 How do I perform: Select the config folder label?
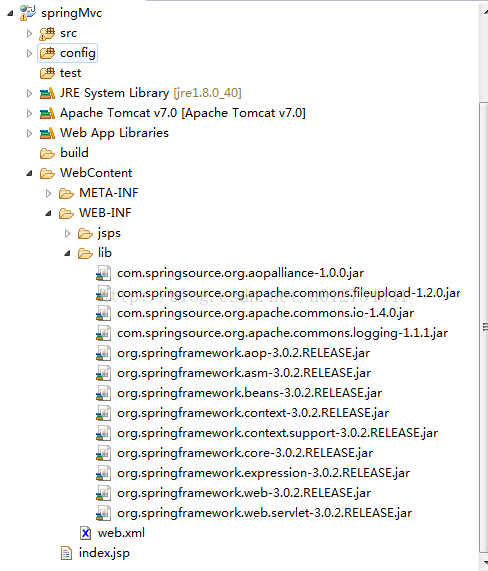[78, 54]
